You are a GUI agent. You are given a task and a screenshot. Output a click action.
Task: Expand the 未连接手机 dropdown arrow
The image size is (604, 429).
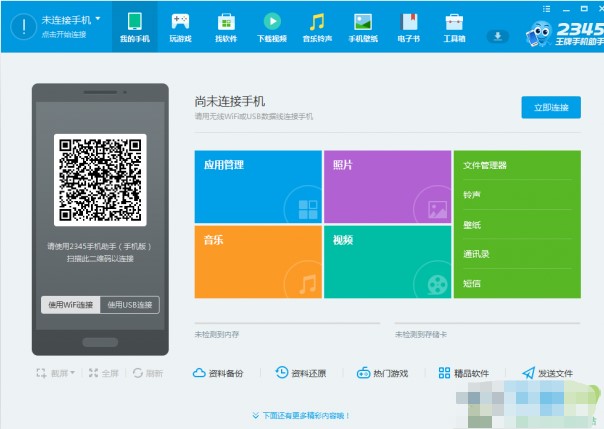(x=98, y=18)
